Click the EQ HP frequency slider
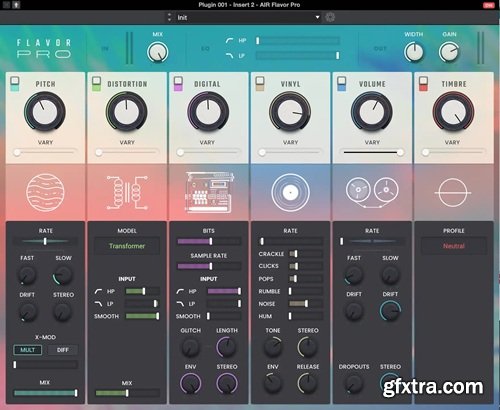500x410 pixels. [x=298, y=41]
